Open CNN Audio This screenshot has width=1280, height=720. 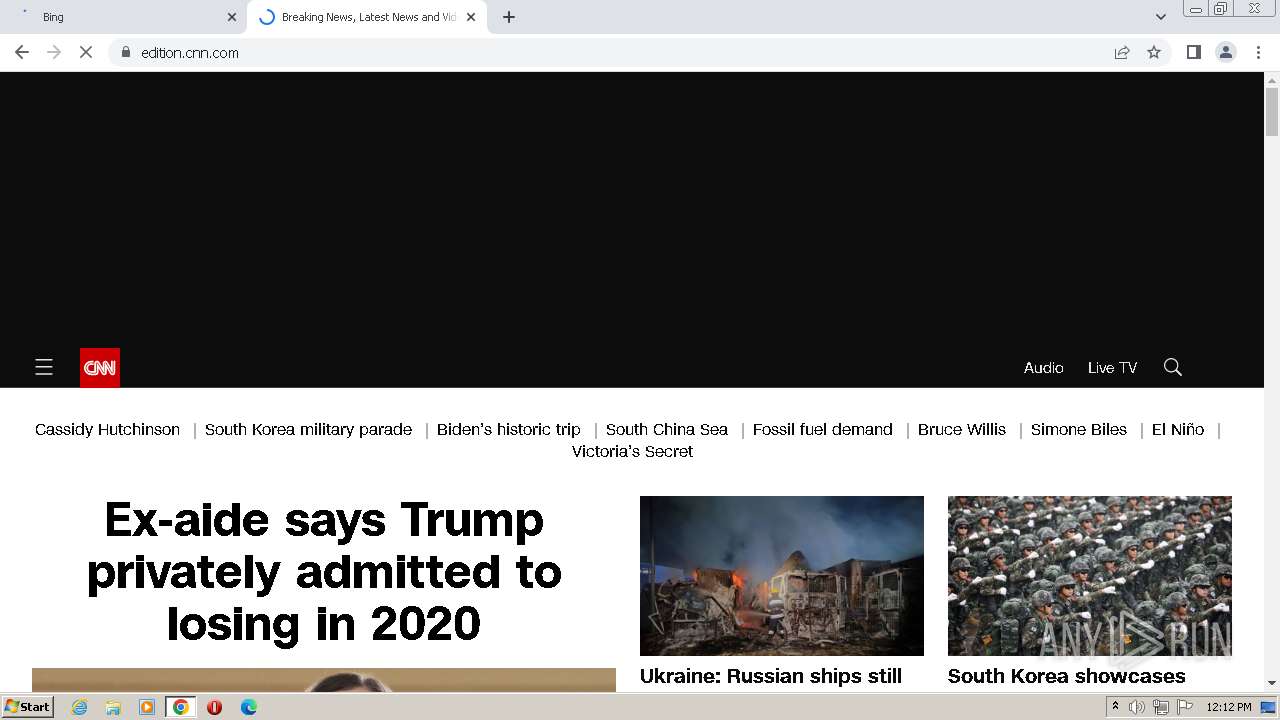1043,368
